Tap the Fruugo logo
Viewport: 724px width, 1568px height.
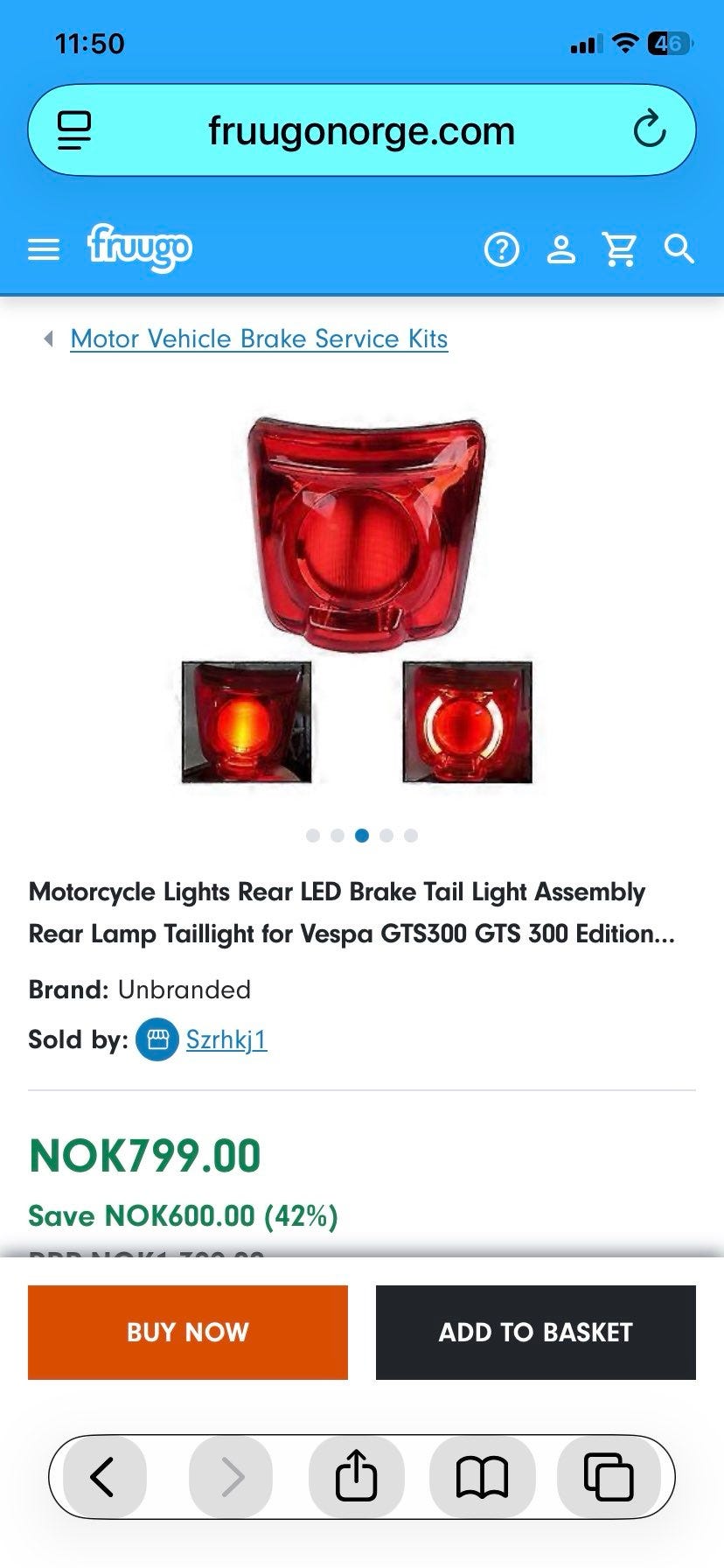click(139, 248)
